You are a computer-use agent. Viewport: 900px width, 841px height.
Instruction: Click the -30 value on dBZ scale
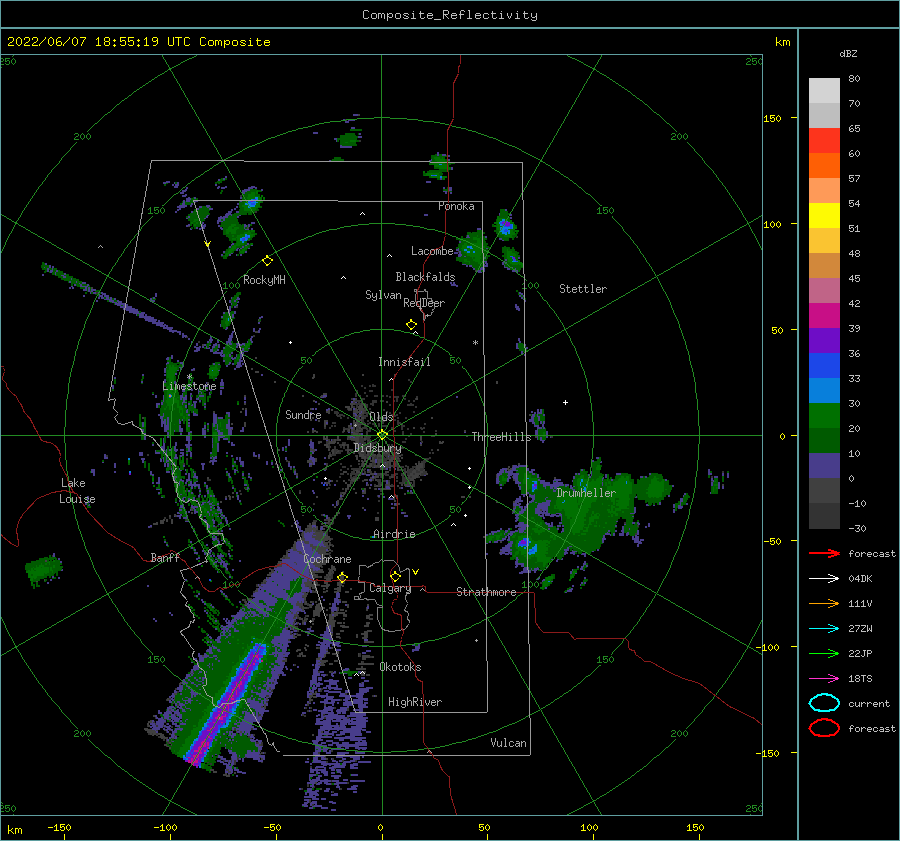click(x=858, y=529)
